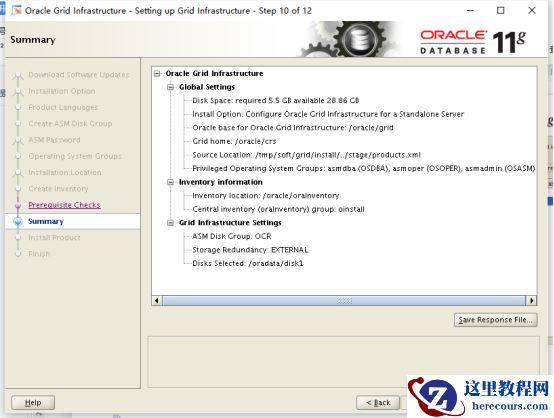
Task: Select the Install Option row
Action: coord(328,114)
